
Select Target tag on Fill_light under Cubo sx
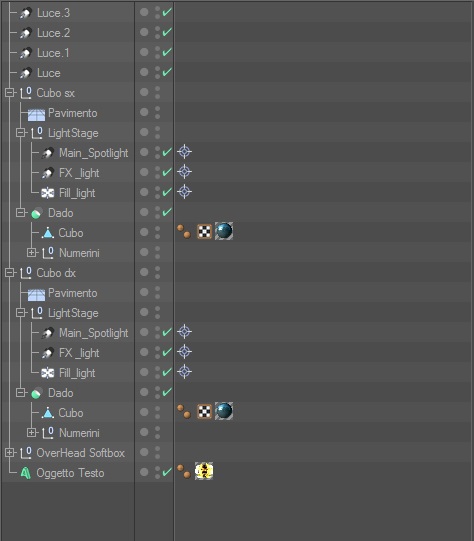(185, 191)
